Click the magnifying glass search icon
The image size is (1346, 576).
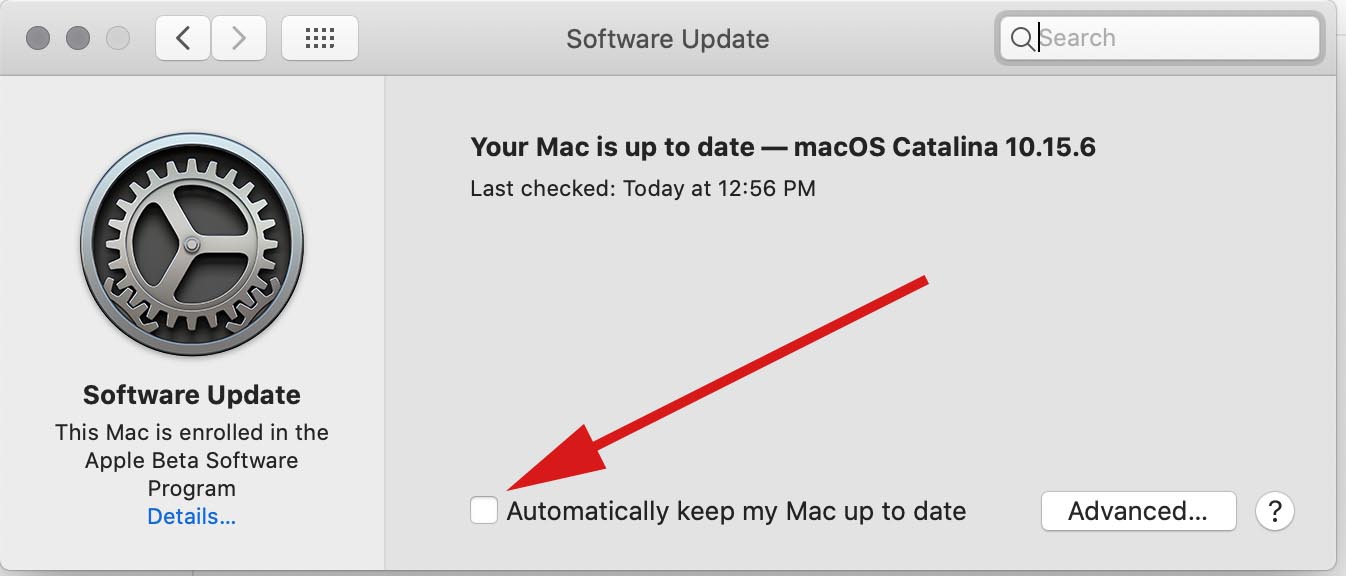pyautogui.click(x=1022, y=39)
